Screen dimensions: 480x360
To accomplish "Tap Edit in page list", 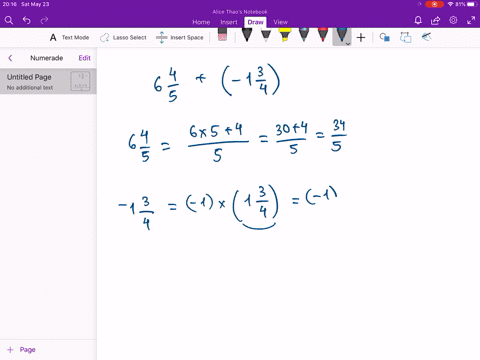I will click(84, 58).
